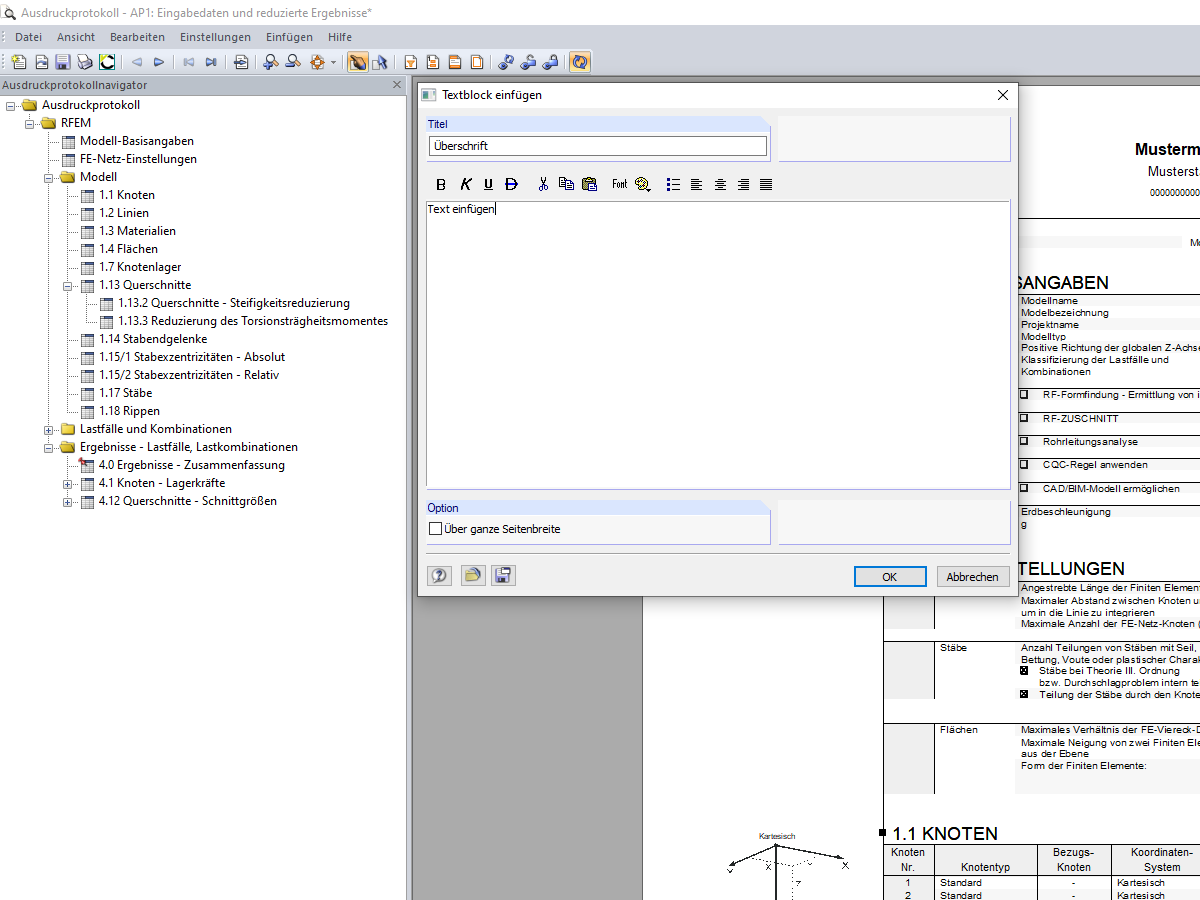Toggle the Rohrleitungsanalyse checkbox in the report
The image size is (1200, 900).
[x=1023, y=441]
